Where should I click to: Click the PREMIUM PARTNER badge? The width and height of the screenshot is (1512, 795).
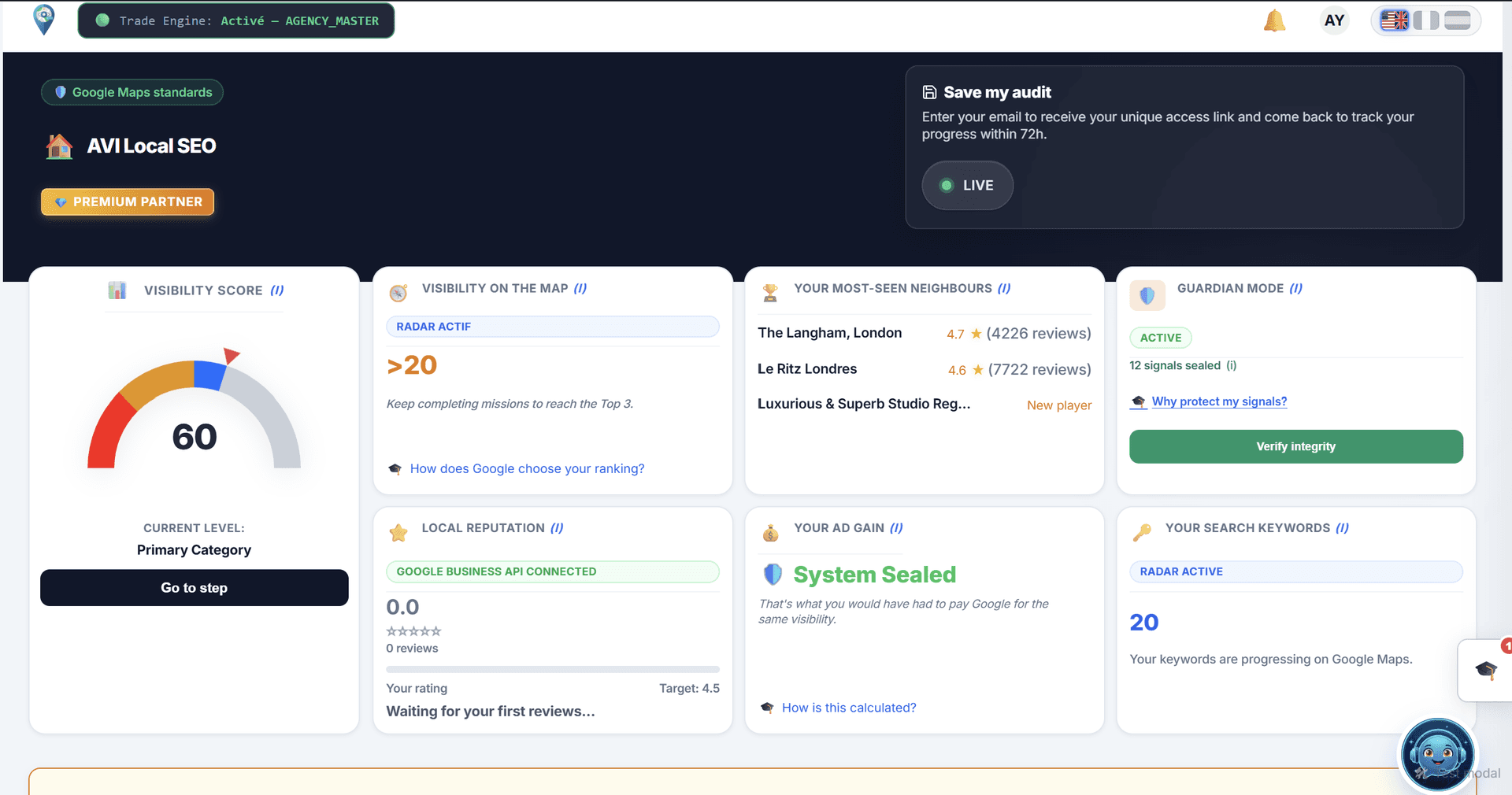click(128, 202)
